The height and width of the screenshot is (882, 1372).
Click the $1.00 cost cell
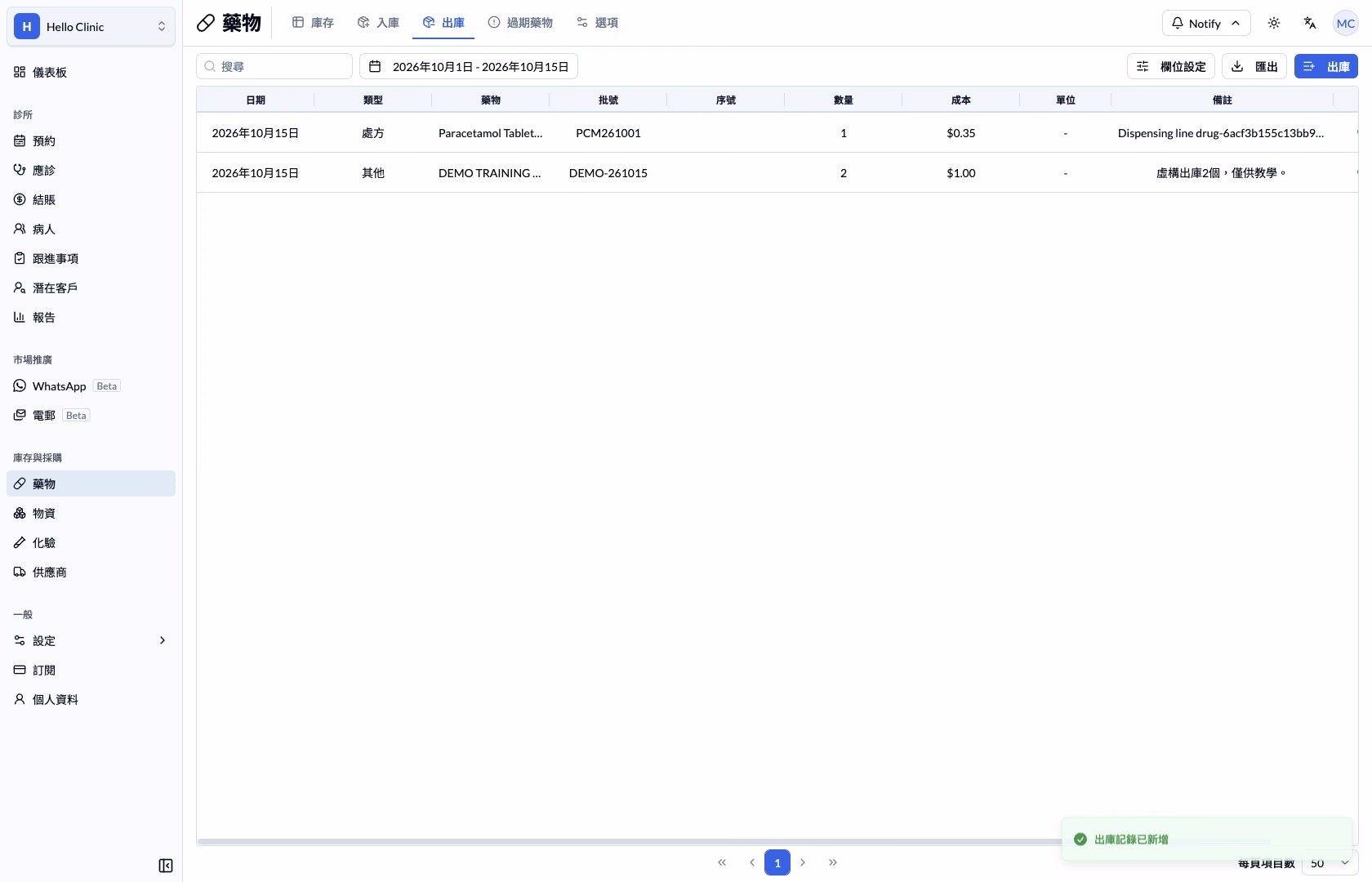click(x=961, y=173)
